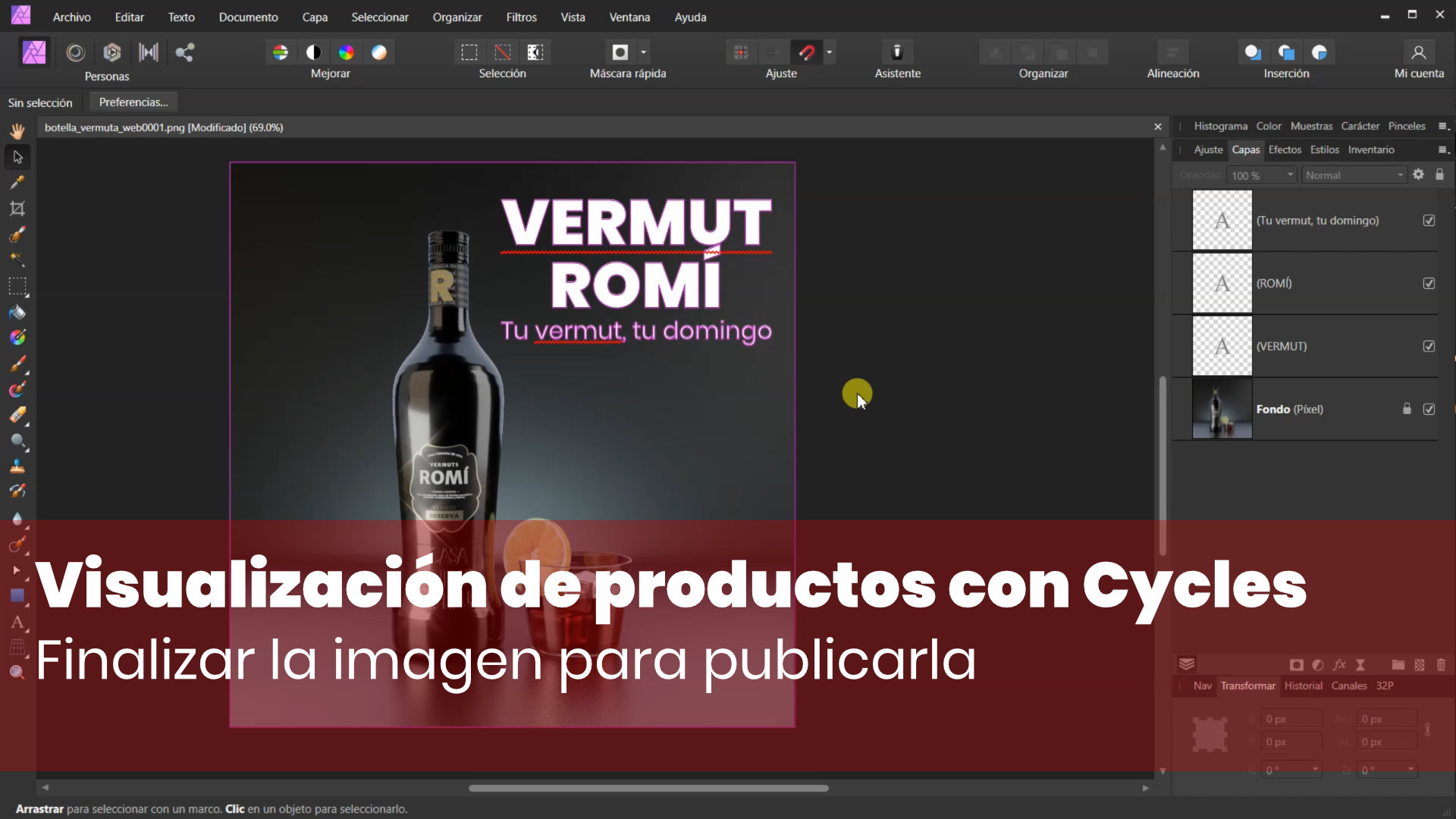This screenshot has height=819, width=1456.
Task: Select the Paint Brush tool
Action: (x=17, y=364)
